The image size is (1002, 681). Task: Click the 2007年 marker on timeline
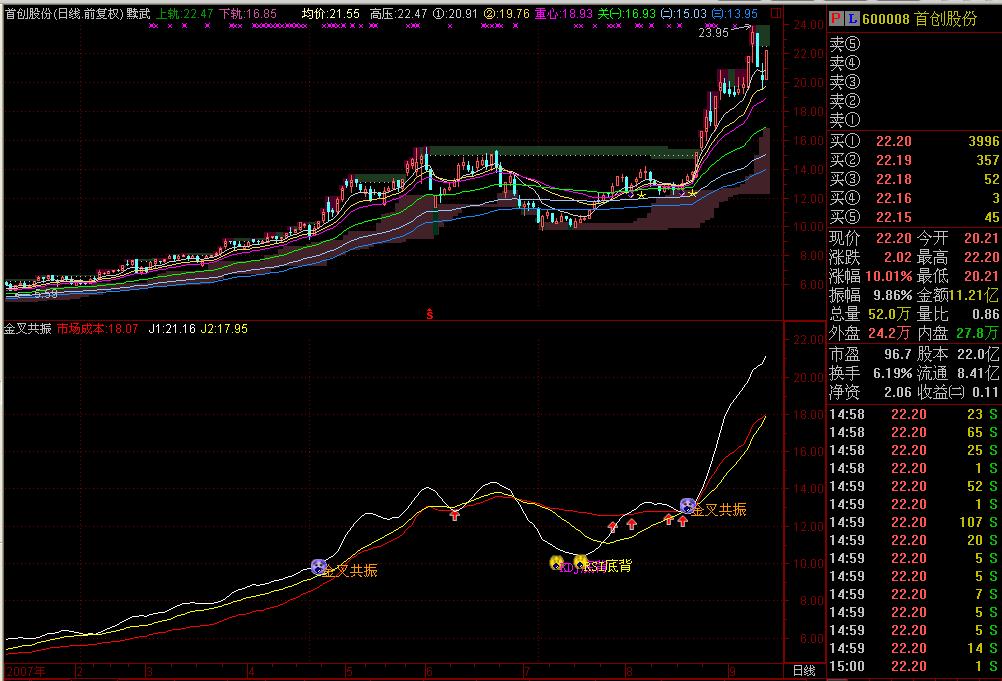[x=26, y=671]
